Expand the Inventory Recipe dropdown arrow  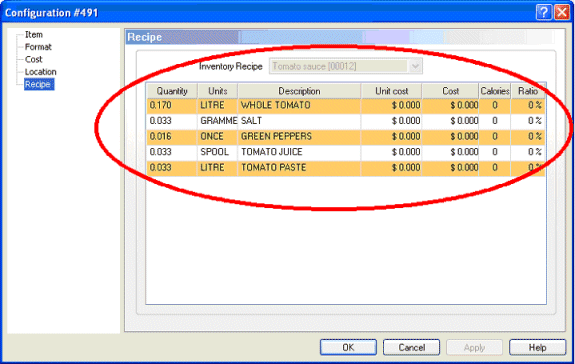point(415,67)
